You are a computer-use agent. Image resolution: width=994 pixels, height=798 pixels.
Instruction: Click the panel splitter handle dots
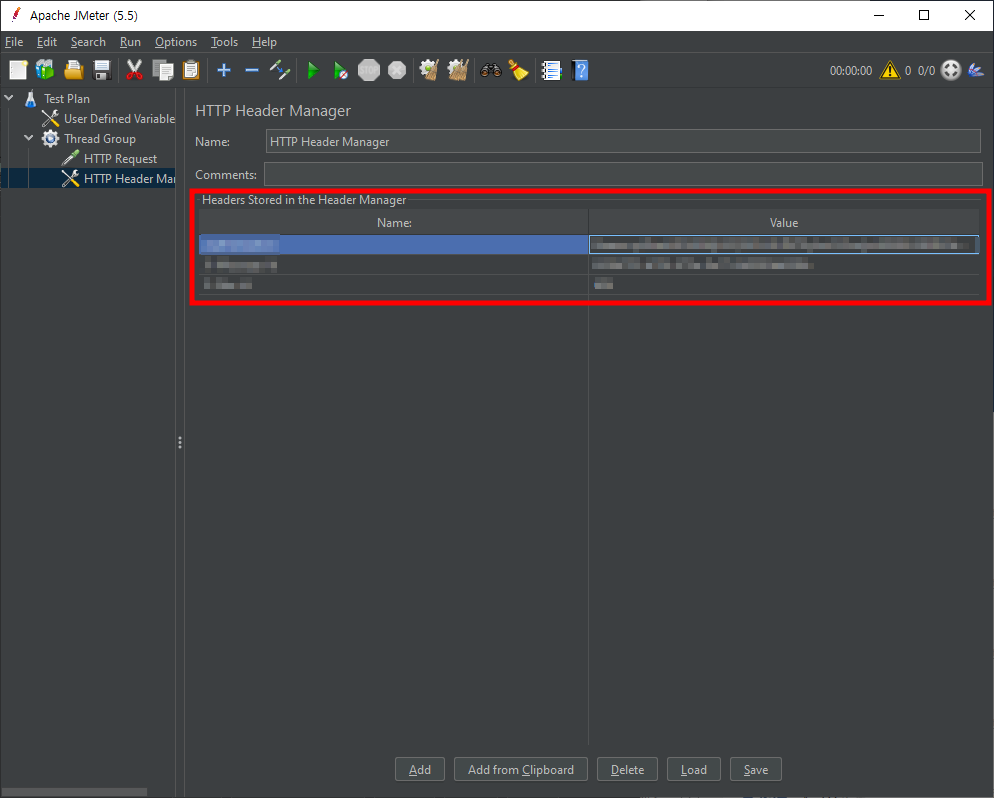pos(180,442)
